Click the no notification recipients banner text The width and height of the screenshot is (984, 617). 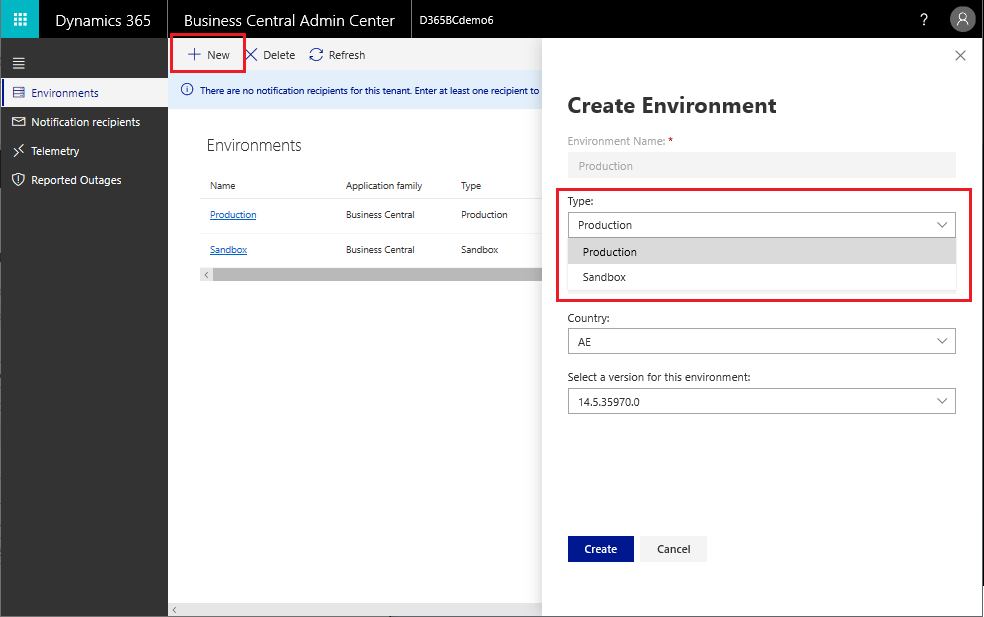370,90
